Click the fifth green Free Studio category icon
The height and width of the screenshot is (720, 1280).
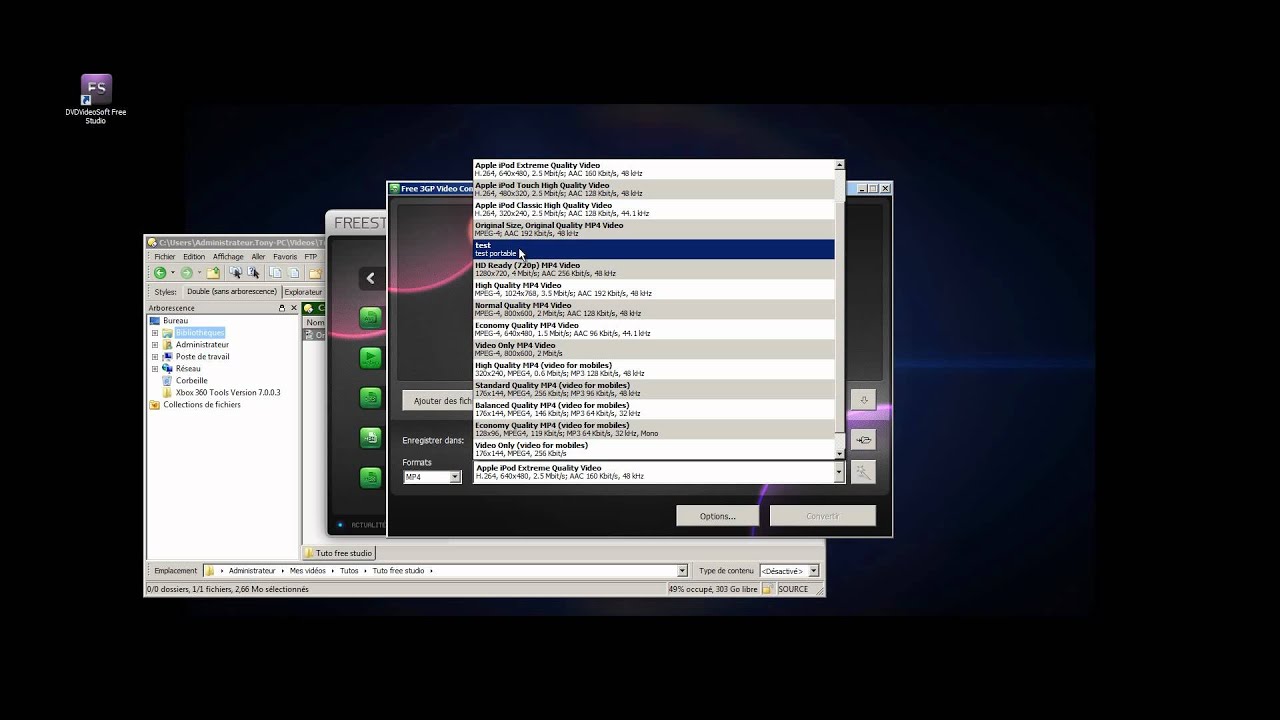(x=370, y=478)
